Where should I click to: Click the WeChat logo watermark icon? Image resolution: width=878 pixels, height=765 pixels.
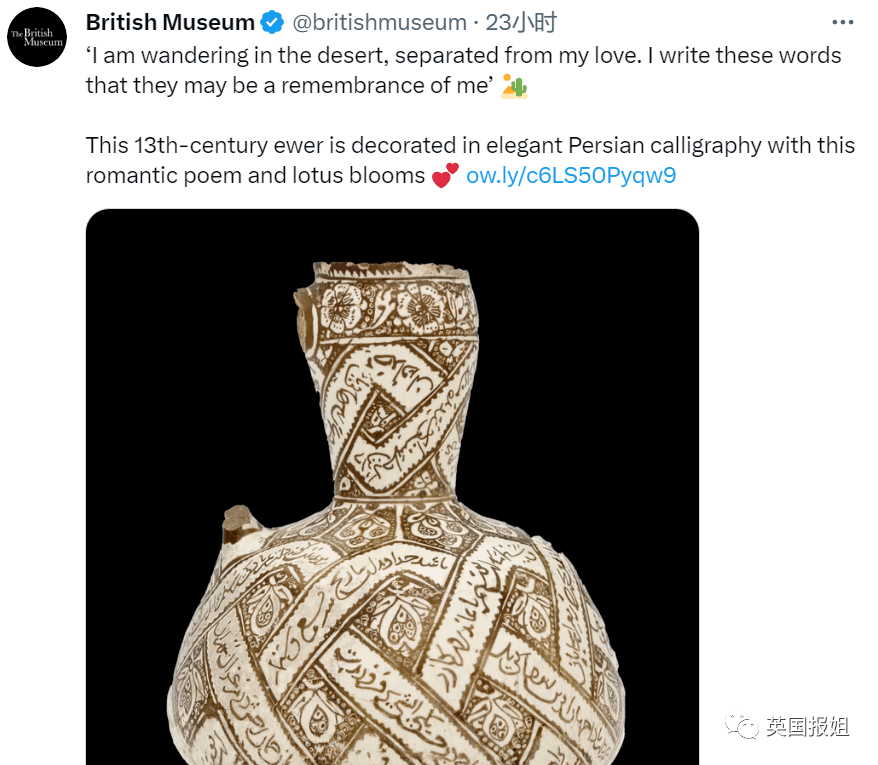point(742,726)
